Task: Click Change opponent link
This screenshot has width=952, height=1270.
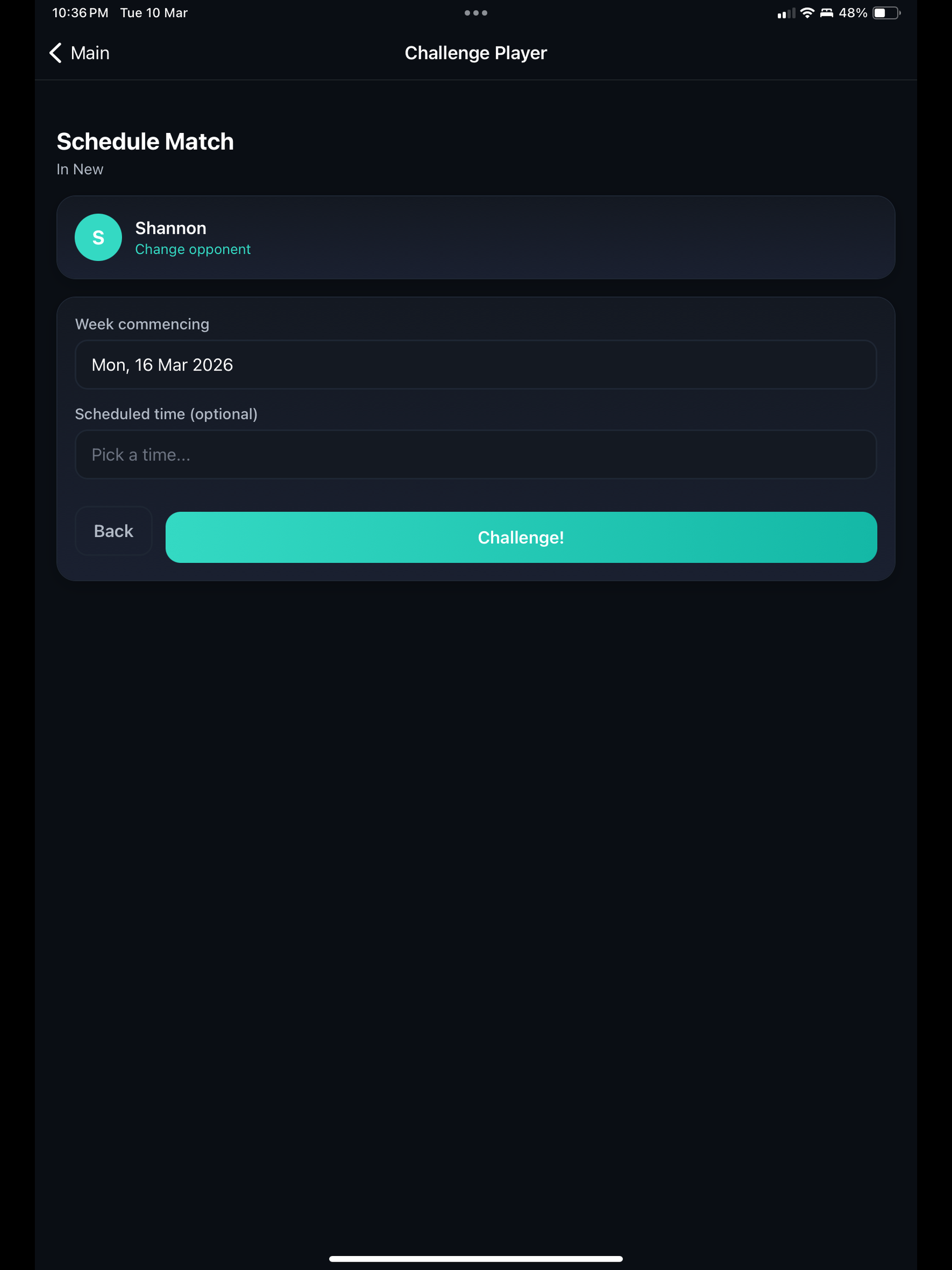Action: (x=192, y=249)
